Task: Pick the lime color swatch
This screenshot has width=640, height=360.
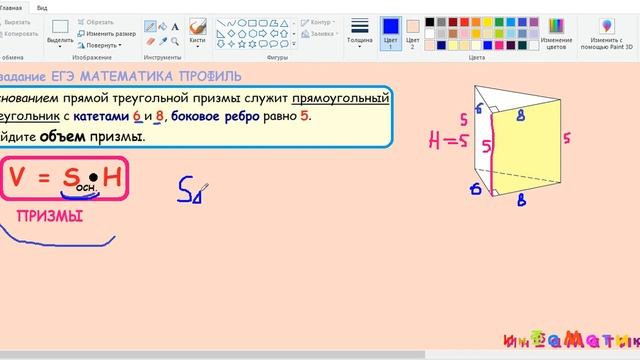Action: coord(499,33)
